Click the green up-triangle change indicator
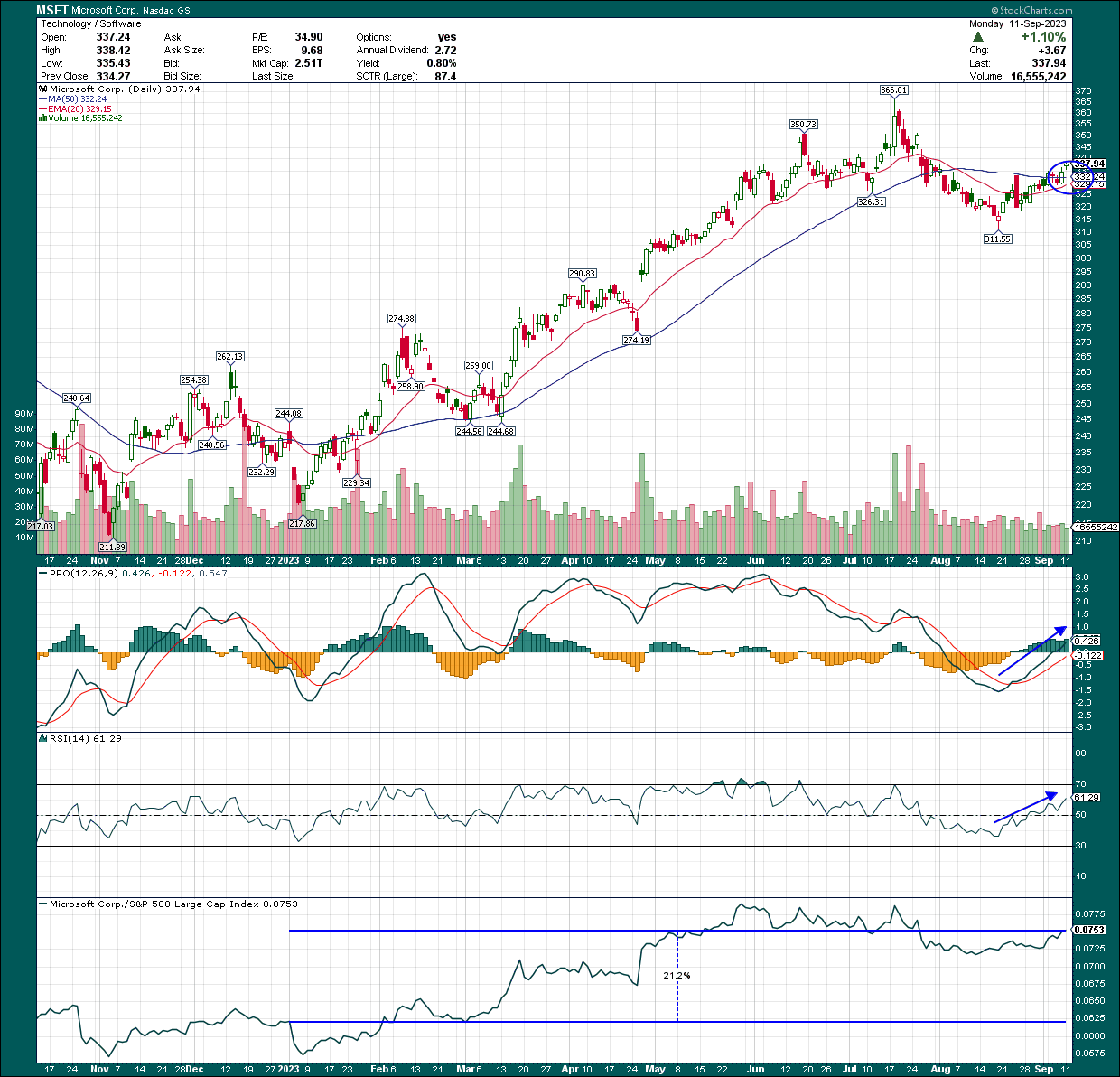The height and width of the screenshot is (1077, 1120). 979,37
